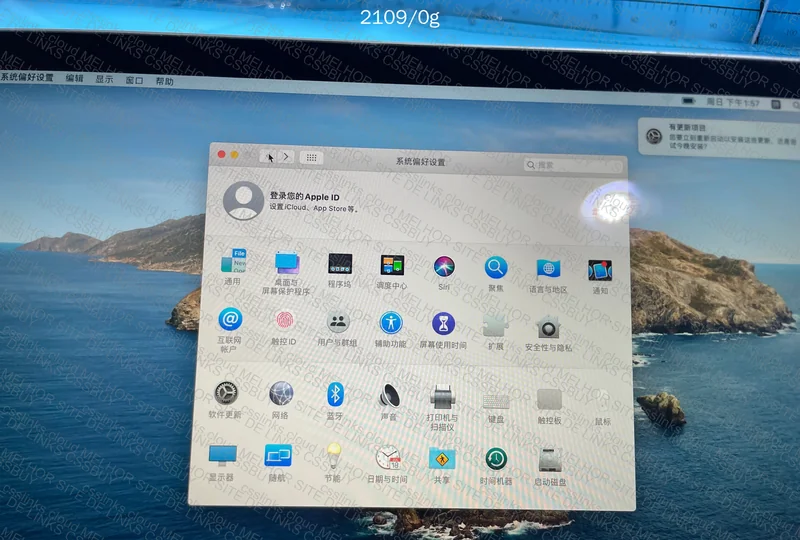
Task: Open the 帮助 (Help) menu
Action: pyautogui.click(x=165, y=81)
